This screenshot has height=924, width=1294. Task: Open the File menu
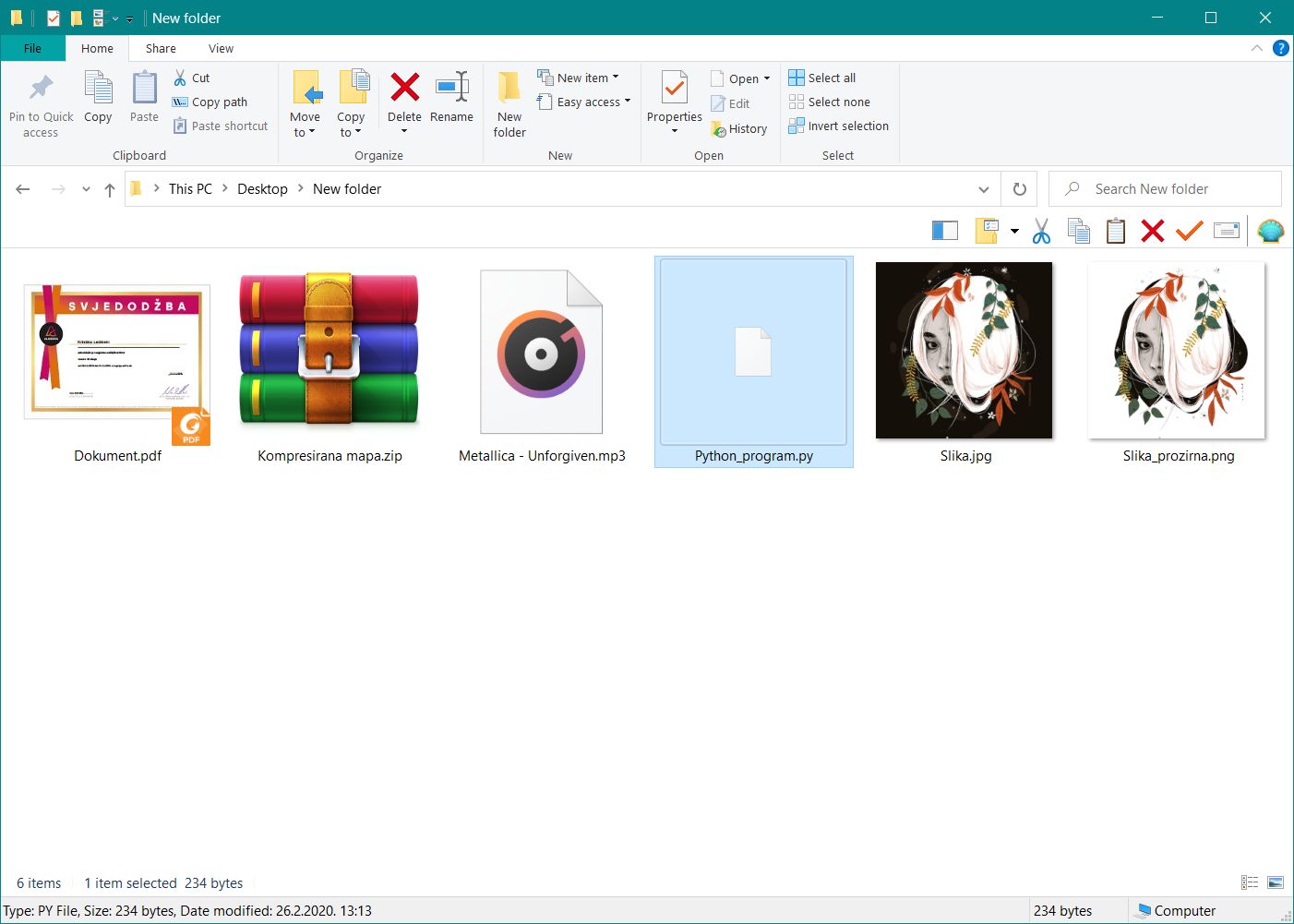click(x=32, y=49)
